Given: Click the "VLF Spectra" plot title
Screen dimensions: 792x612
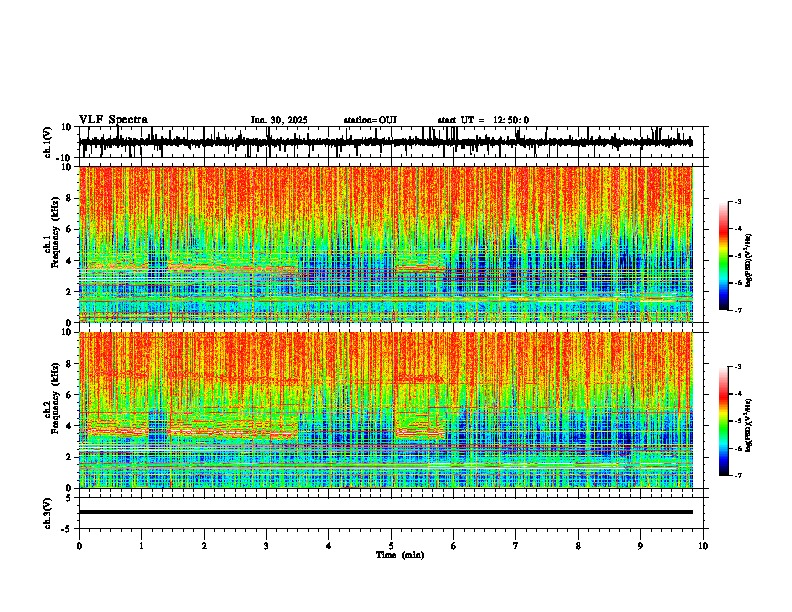Looking at the screenshot, I should coord(113,120).
